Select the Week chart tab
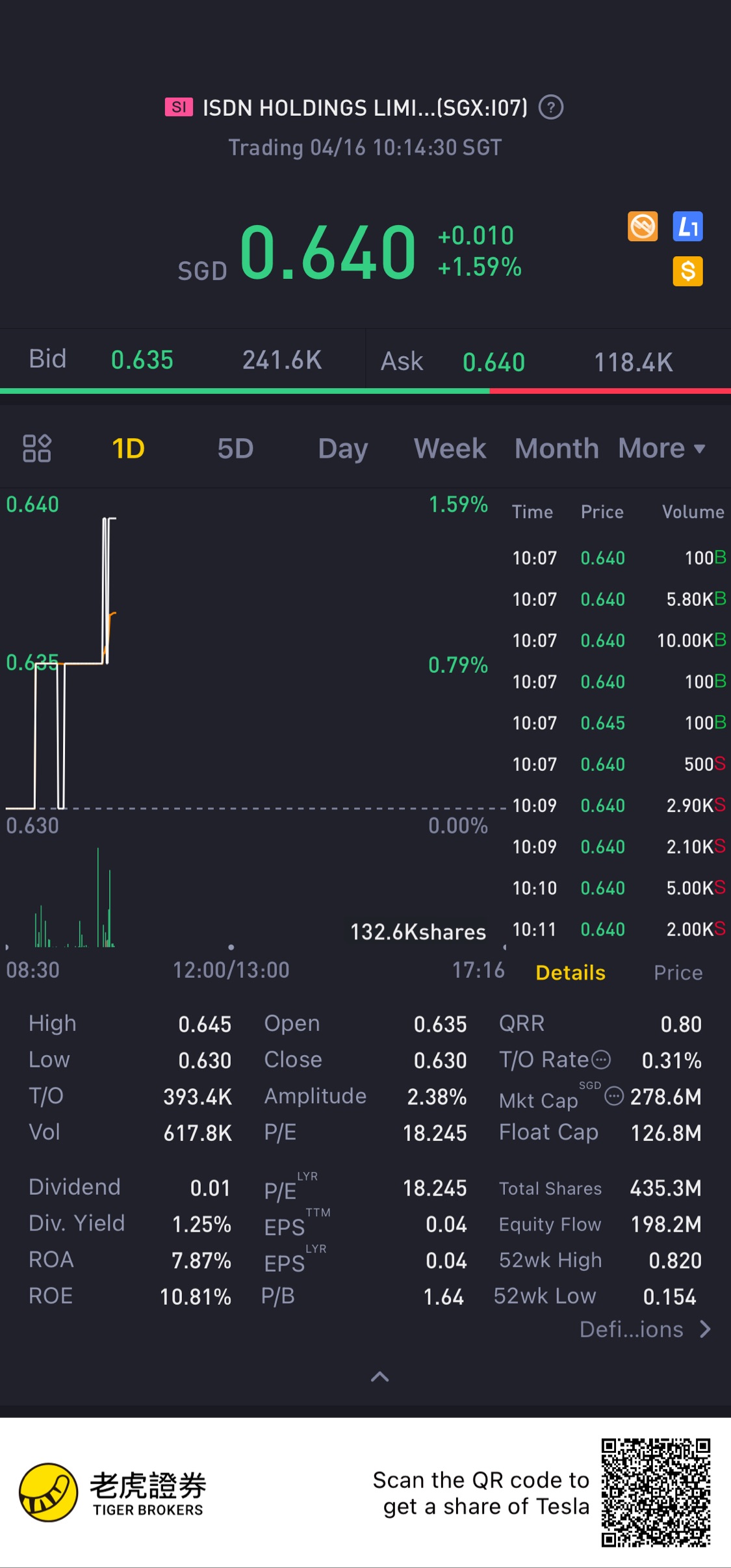This screenshot has height=1568, width=731. [450, 448]
